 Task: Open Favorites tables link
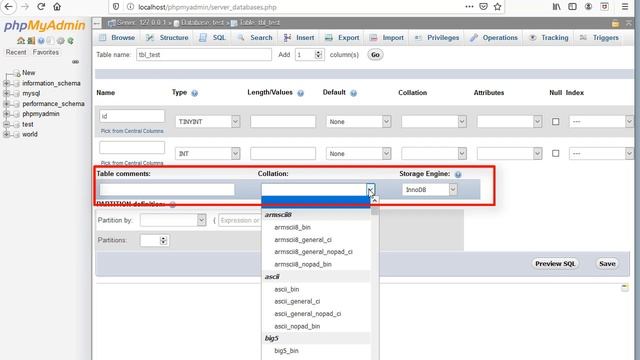46,52
